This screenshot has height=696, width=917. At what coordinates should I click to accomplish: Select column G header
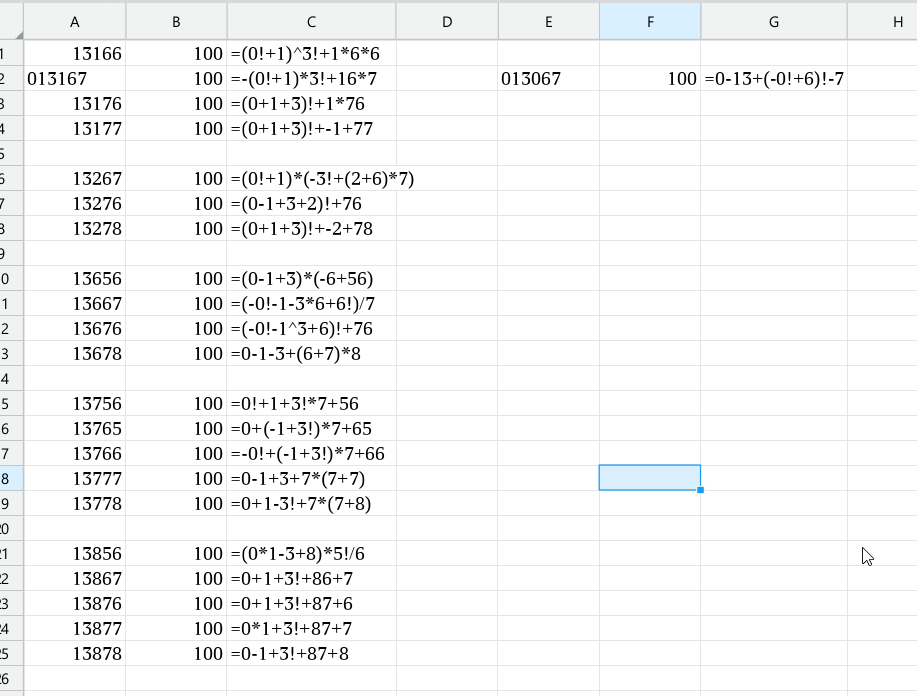[x=774, y=22]
